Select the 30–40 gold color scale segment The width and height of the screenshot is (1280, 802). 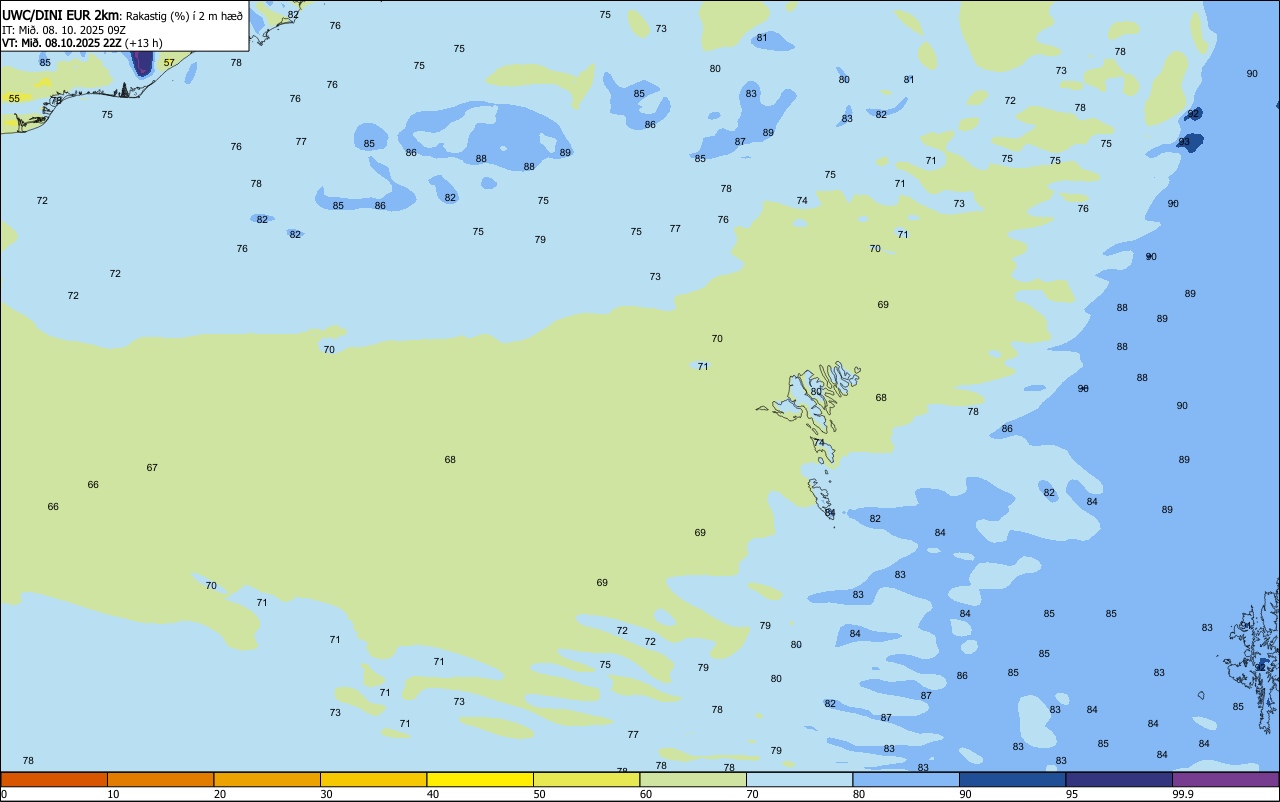pos(373,779)
